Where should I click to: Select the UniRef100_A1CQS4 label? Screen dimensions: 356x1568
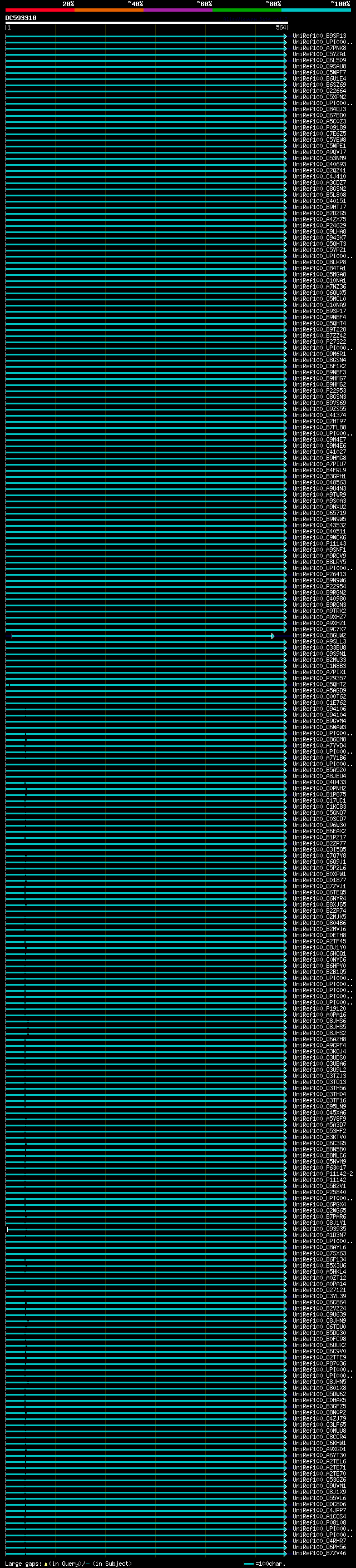319,1516
